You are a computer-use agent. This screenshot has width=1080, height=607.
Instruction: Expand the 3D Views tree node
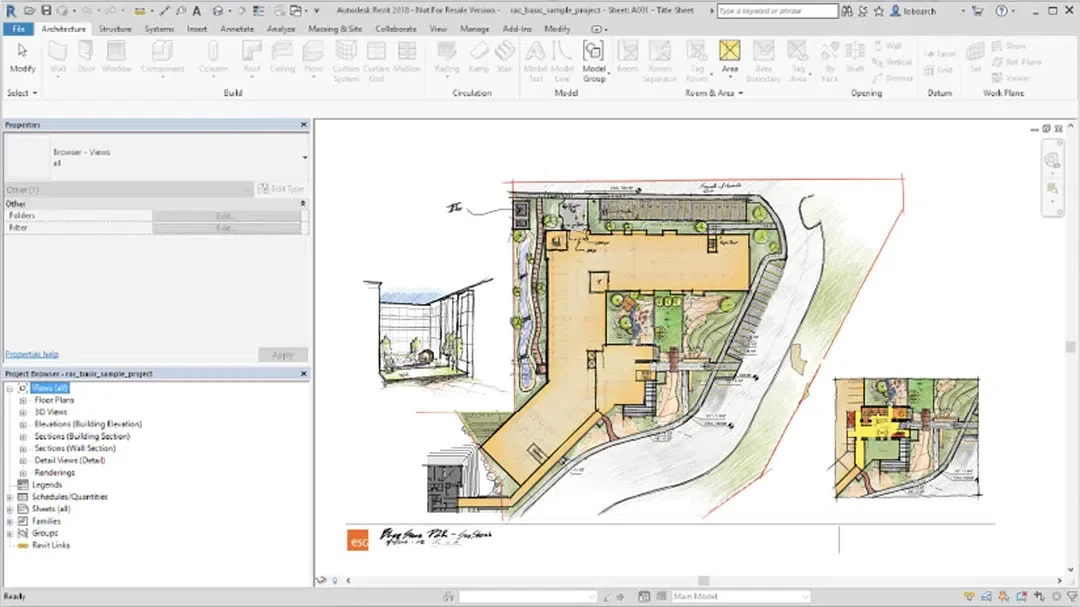pyautogui.click(x=23, y=412)
